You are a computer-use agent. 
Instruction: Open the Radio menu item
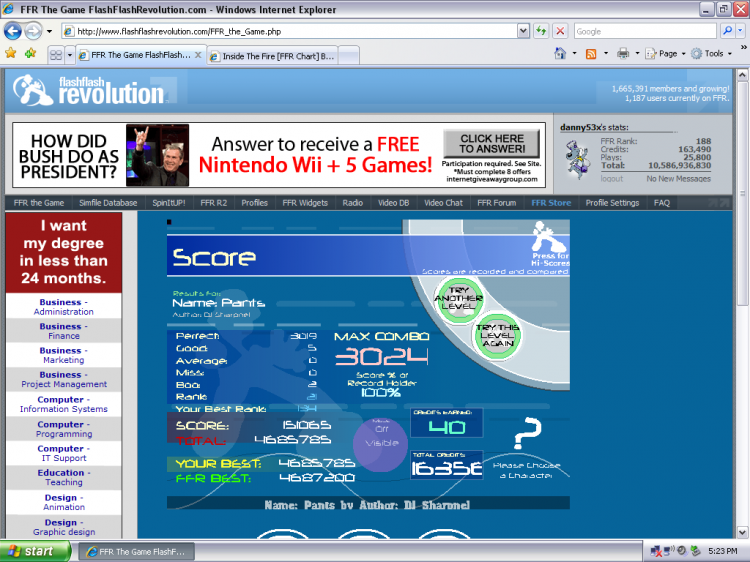coord(353,203)
